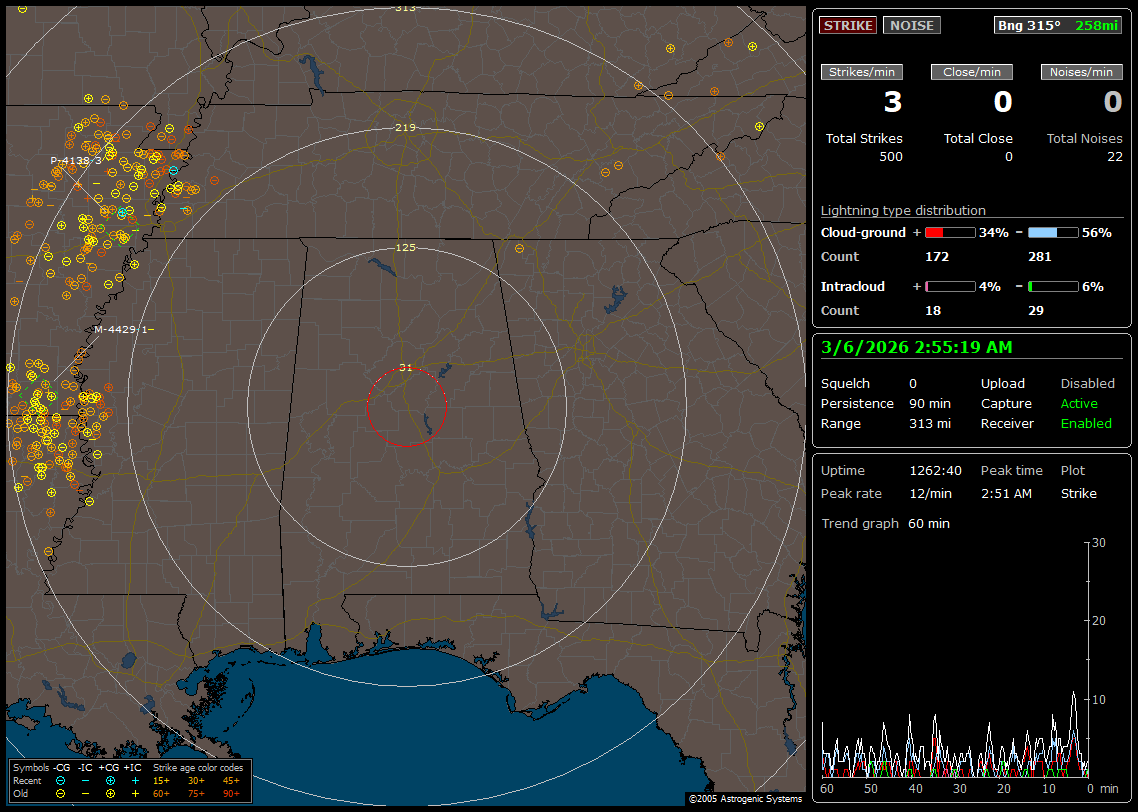Click the old -IC yellow dash symbol
The width and height of the screenshot is (1138, 812).
click(85, 792)
